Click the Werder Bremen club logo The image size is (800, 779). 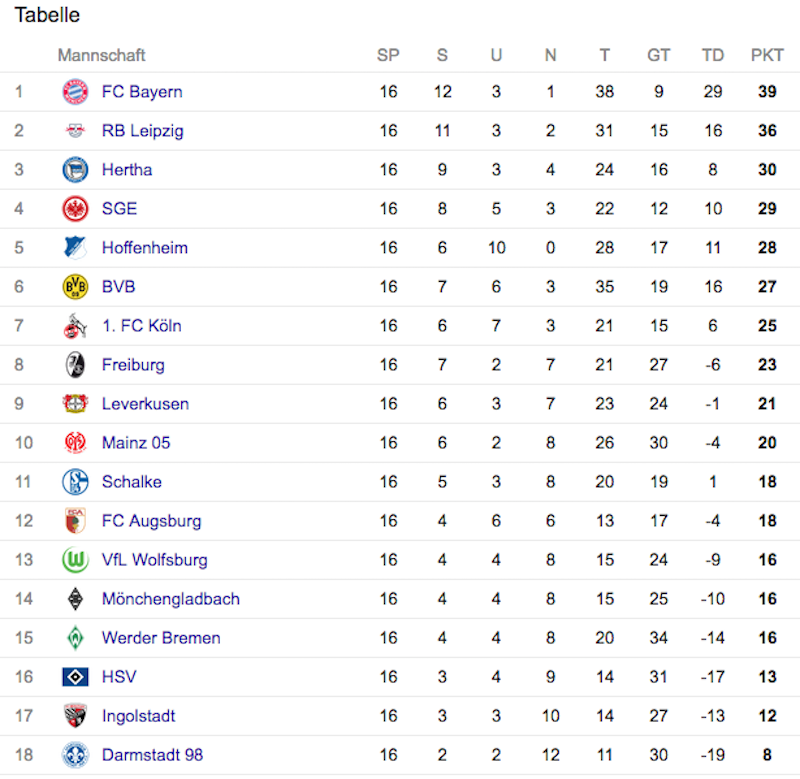click(76, 638)
